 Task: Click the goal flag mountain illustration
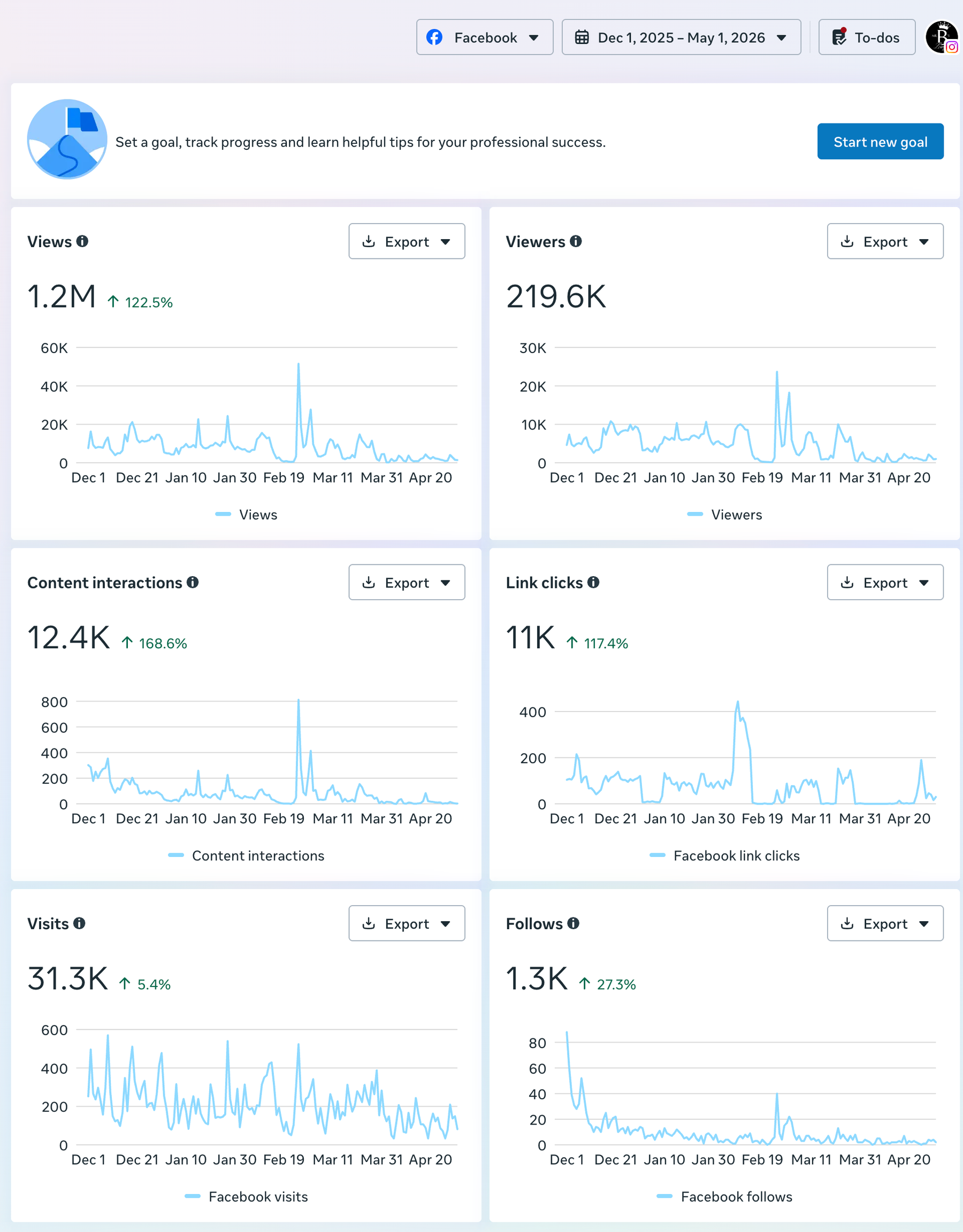[67, 139]
